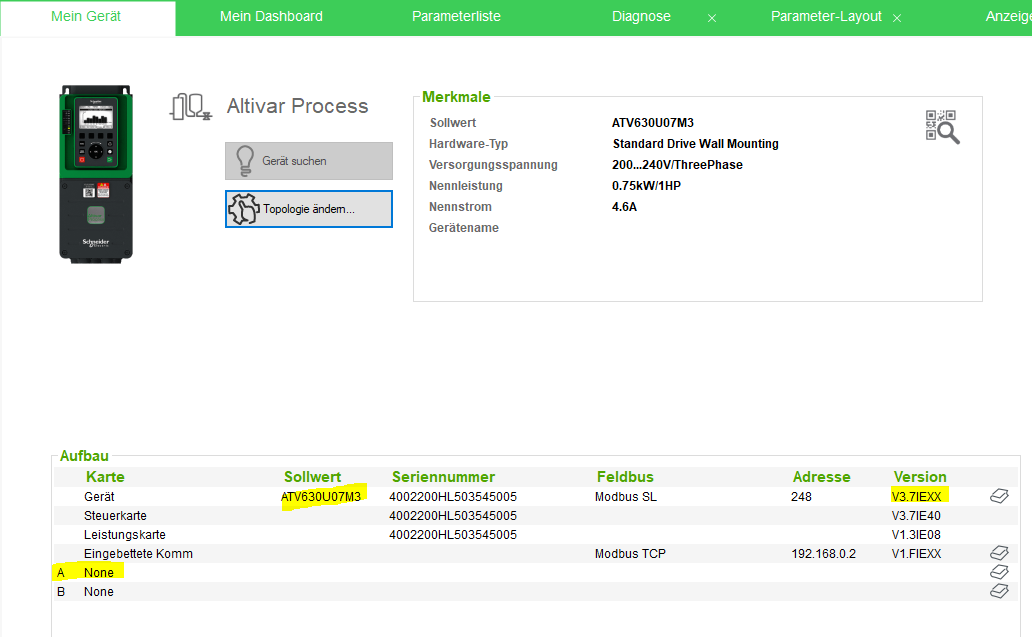Click address 248 cell
The image size is (1032, 637).
[x=801, y=497]
